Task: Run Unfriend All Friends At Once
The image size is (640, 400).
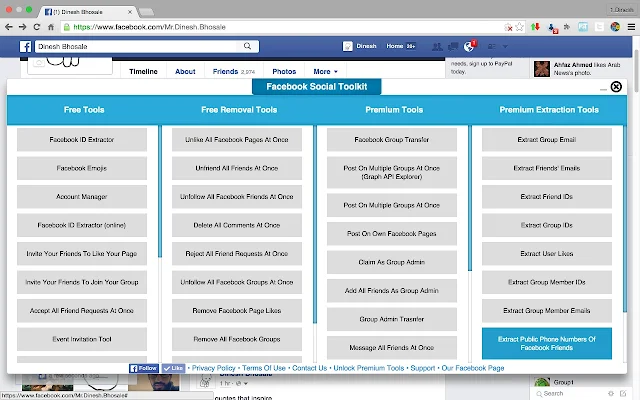Action: [x=237, y=168]
